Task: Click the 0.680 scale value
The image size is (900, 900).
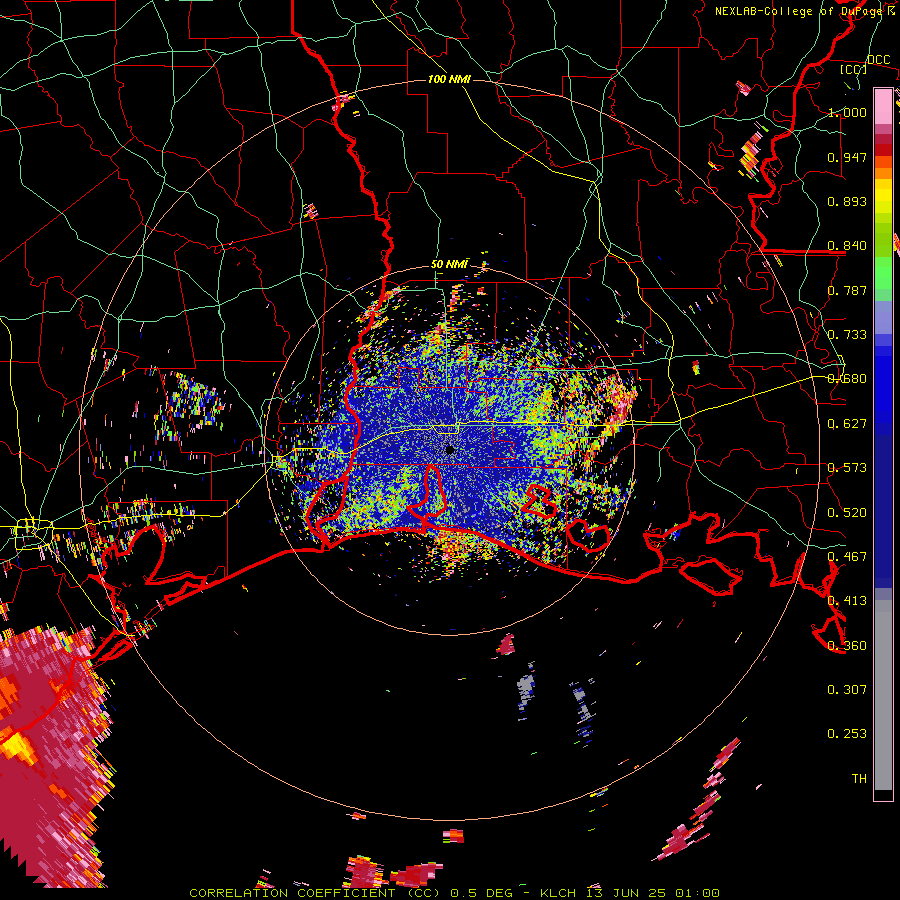Action: click(847, 379)
